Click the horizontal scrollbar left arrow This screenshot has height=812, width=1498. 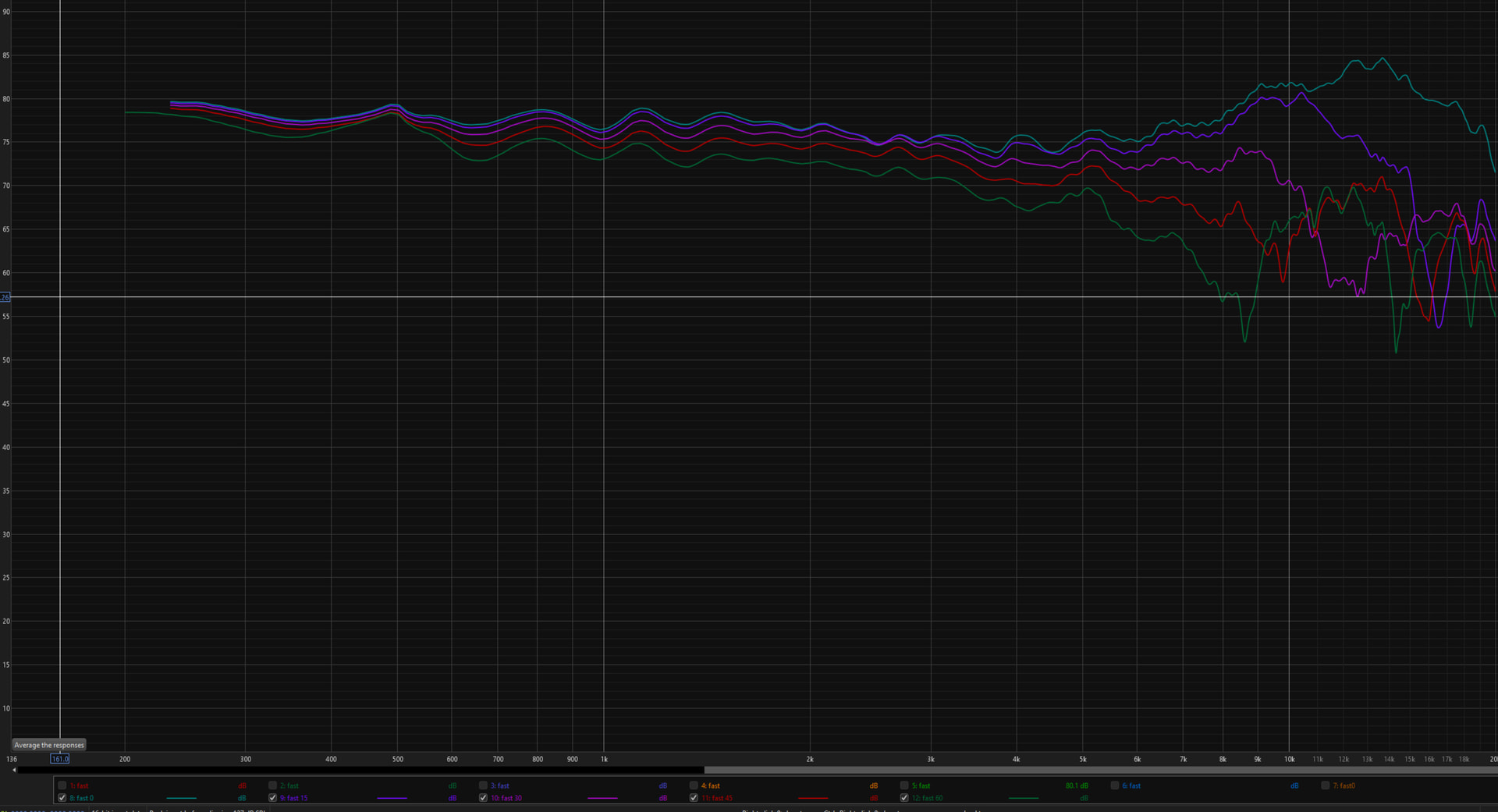click(x=14, y=771)
